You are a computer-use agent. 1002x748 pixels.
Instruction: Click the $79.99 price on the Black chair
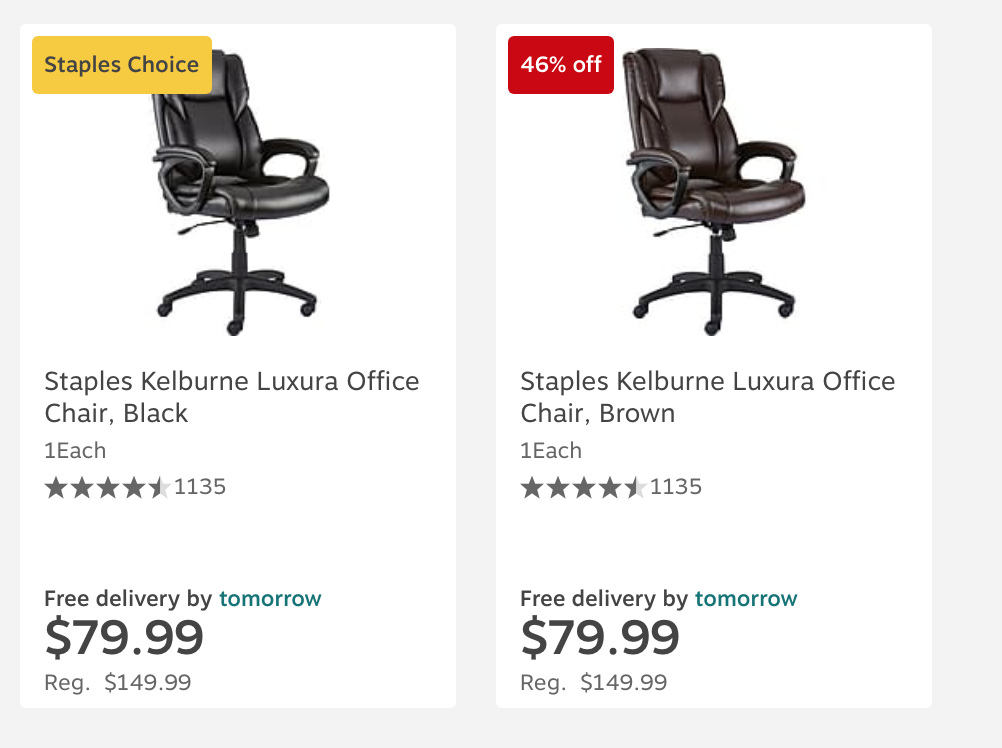(x=124, y=638)
